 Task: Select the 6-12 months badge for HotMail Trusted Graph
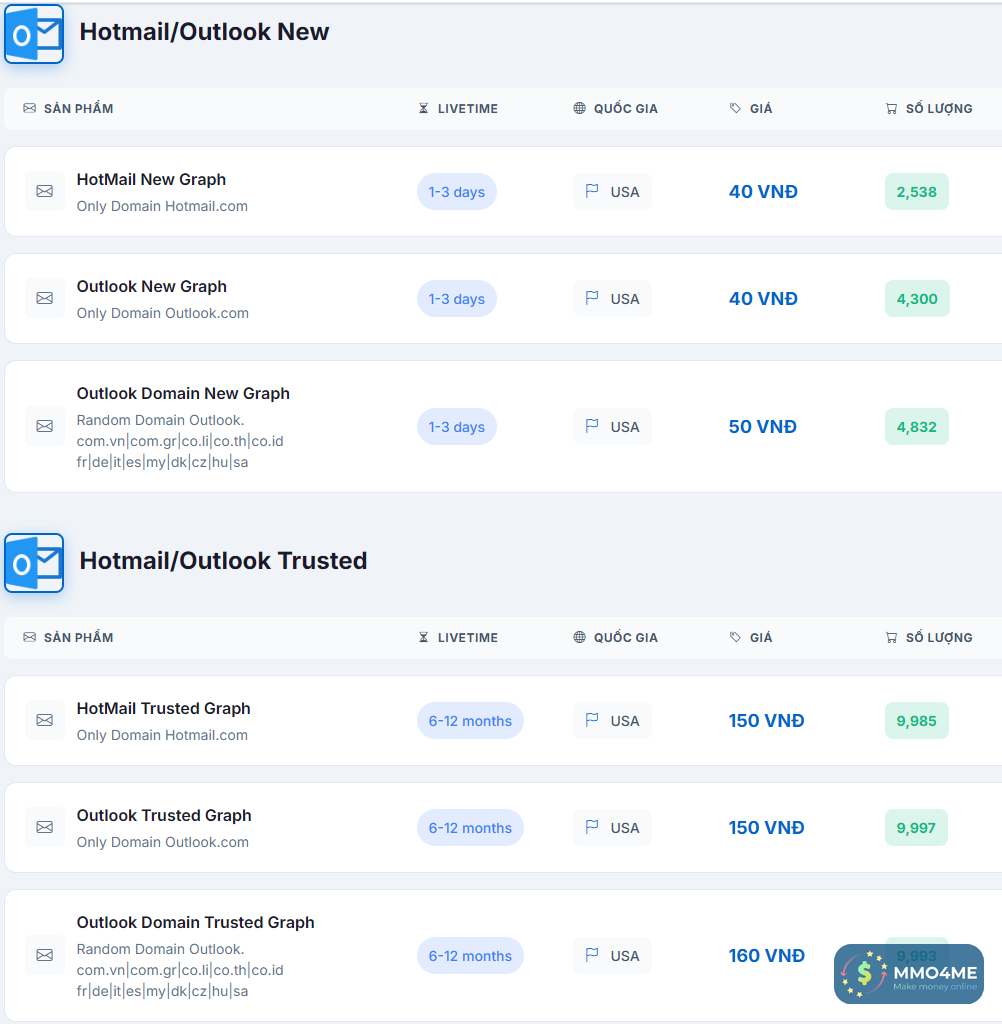click(x=470, y=721)
